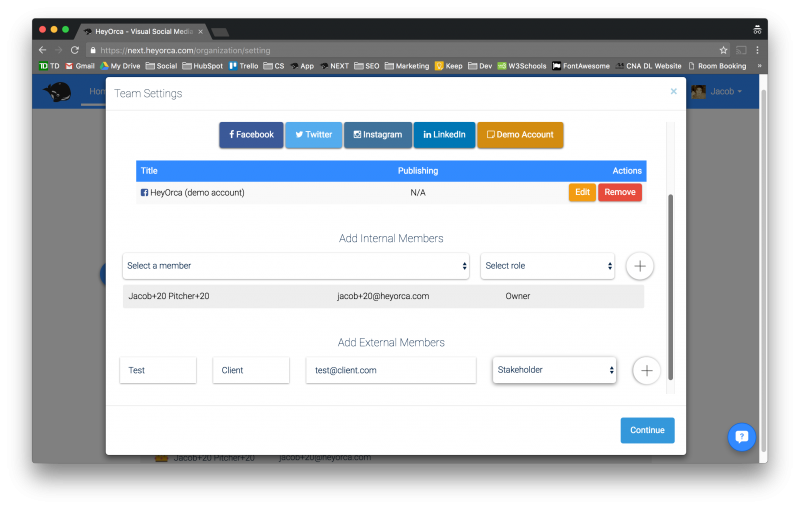Image resolution: width=800 pixels, height=509 pixels.
Task: Open the Social bookmarks folder
Action: click(x=161, y=66)
